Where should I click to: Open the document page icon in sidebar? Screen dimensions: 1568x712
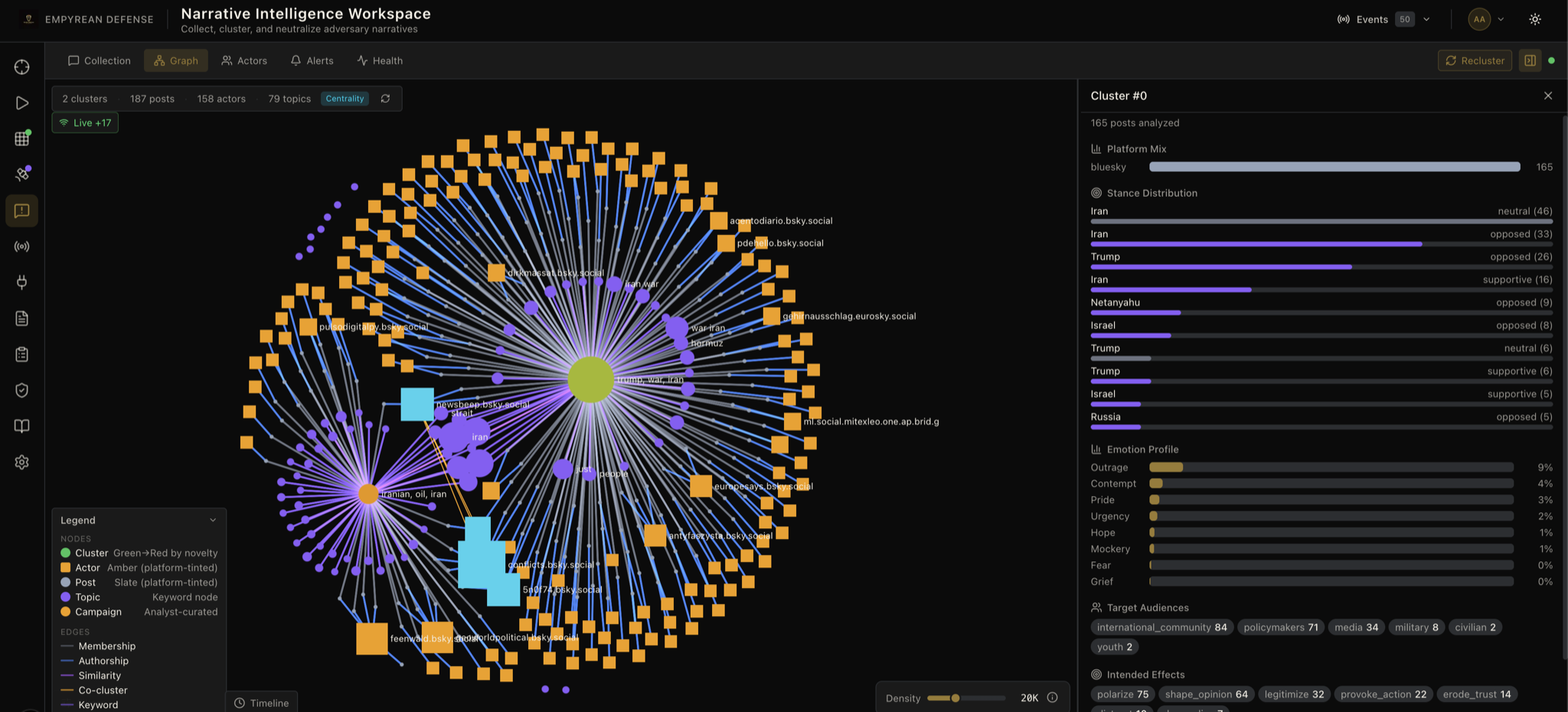21,318
